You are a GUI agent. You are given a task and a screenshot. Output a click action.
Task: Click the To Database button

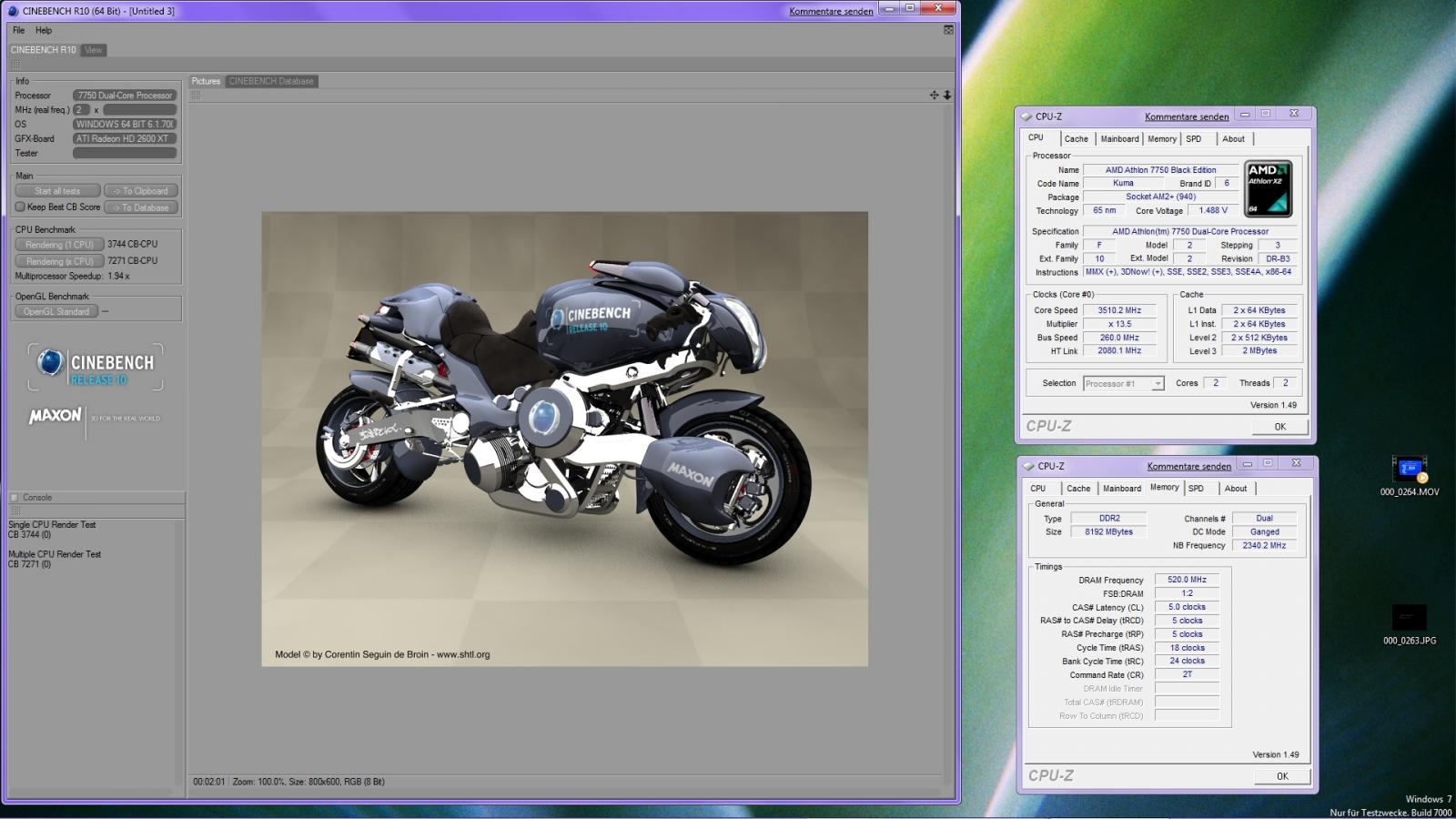click(140, 207)
